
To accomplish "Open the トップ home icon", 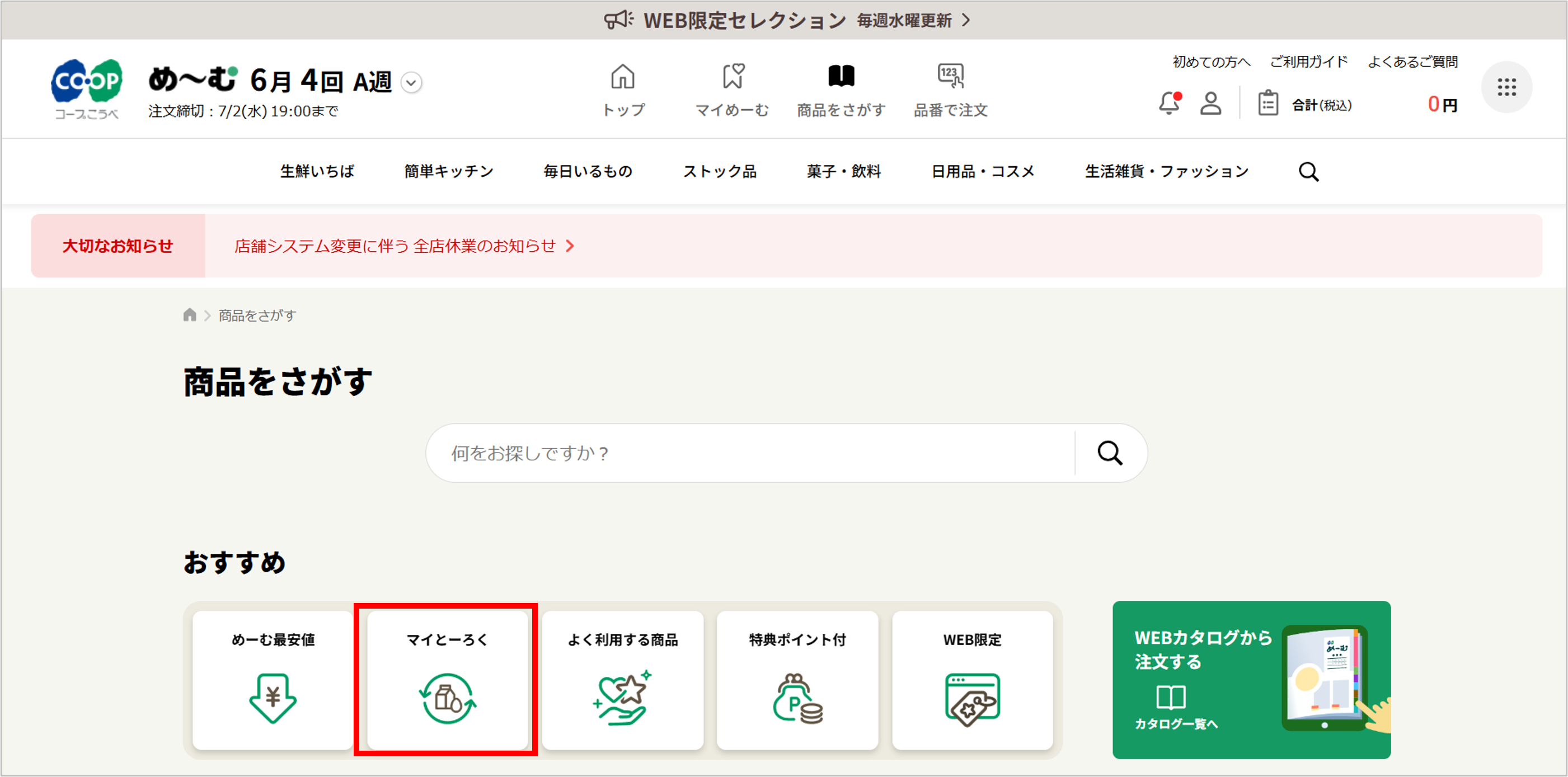I will (623, 77).
